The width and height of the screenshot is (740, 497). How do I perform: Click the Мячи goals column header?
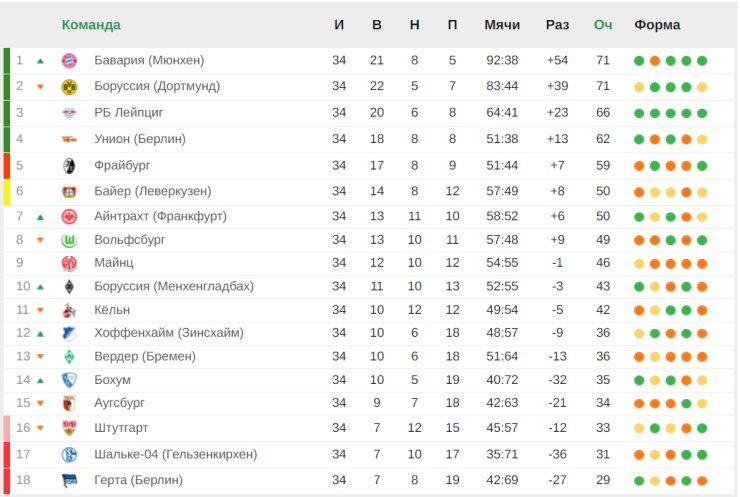point(502,25)
